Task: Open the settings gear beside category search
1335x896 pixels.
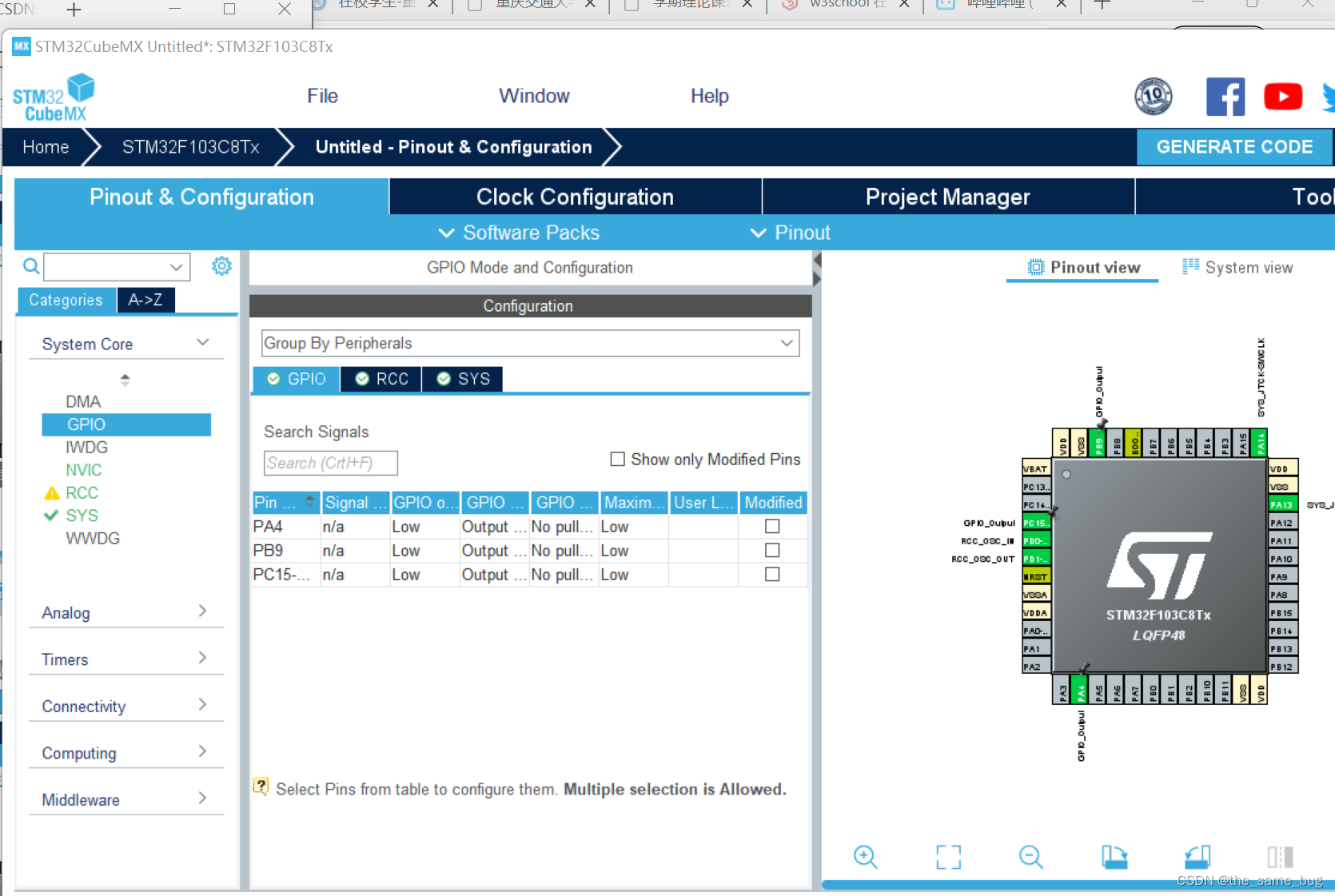Action: pos(221,266)
